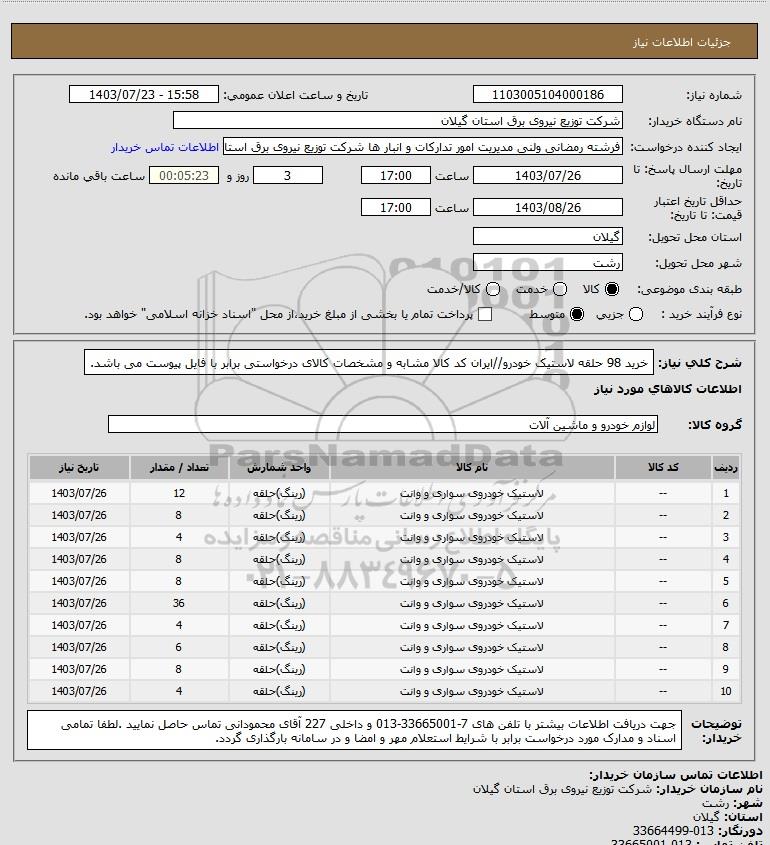Toggle the اسناد خزانه اسلامی payment checkbox
The height and width of the screenshot is (845, 770).
click(x=485, y=314)
